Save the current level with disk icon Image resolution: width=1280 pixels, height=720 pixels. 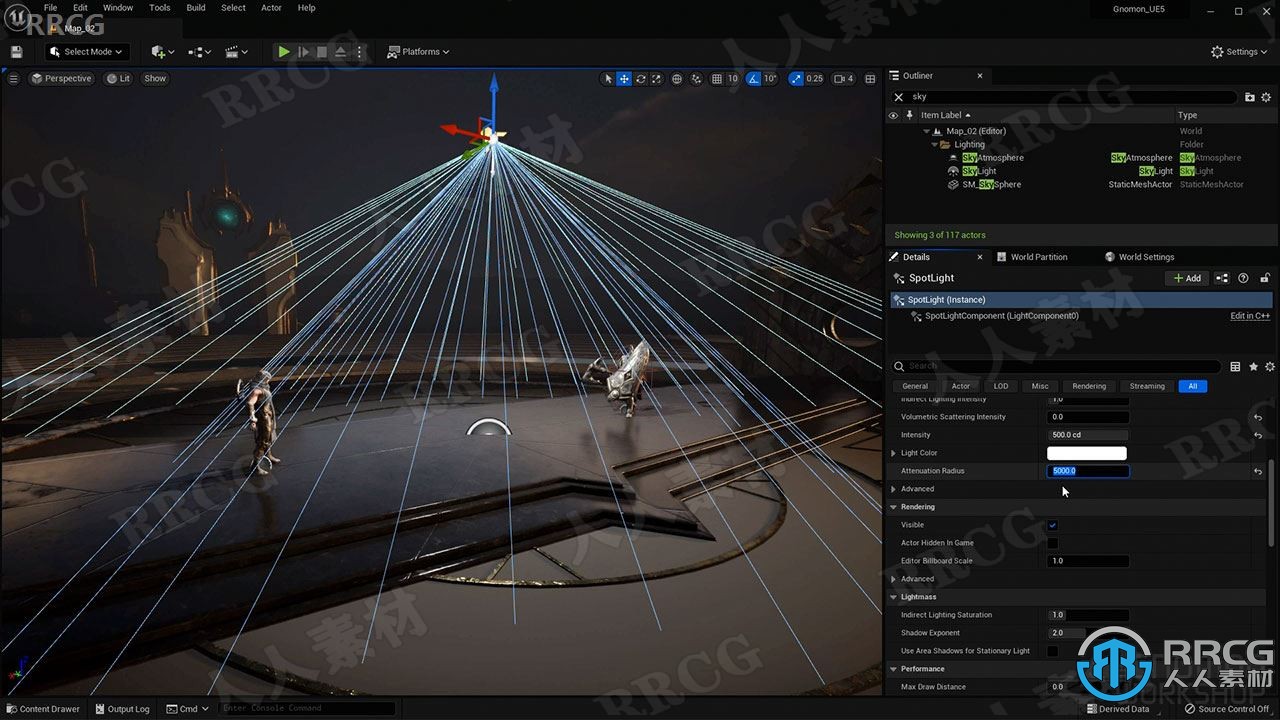coord(16,52)
